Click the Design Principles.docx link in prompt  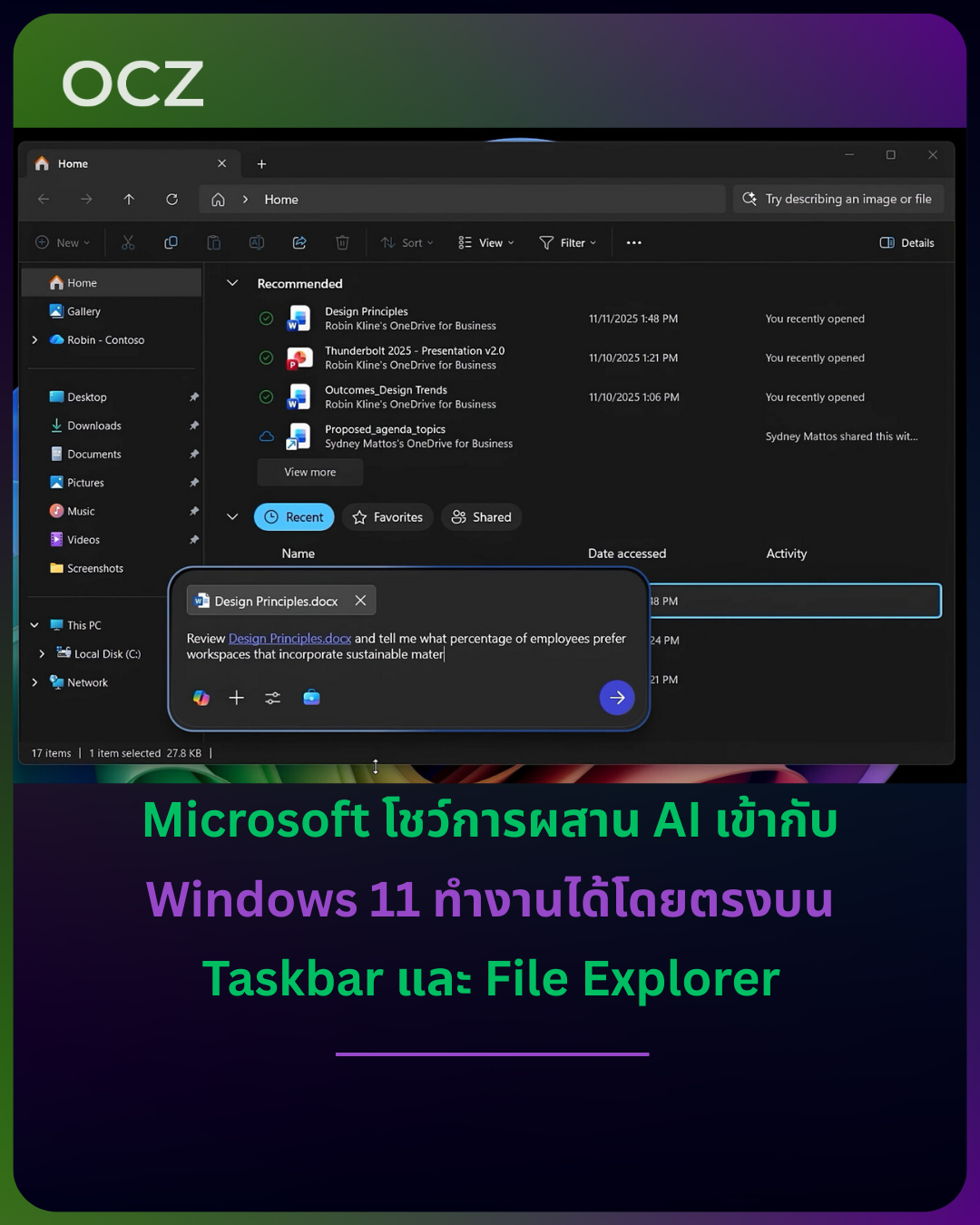click(289, 639)
